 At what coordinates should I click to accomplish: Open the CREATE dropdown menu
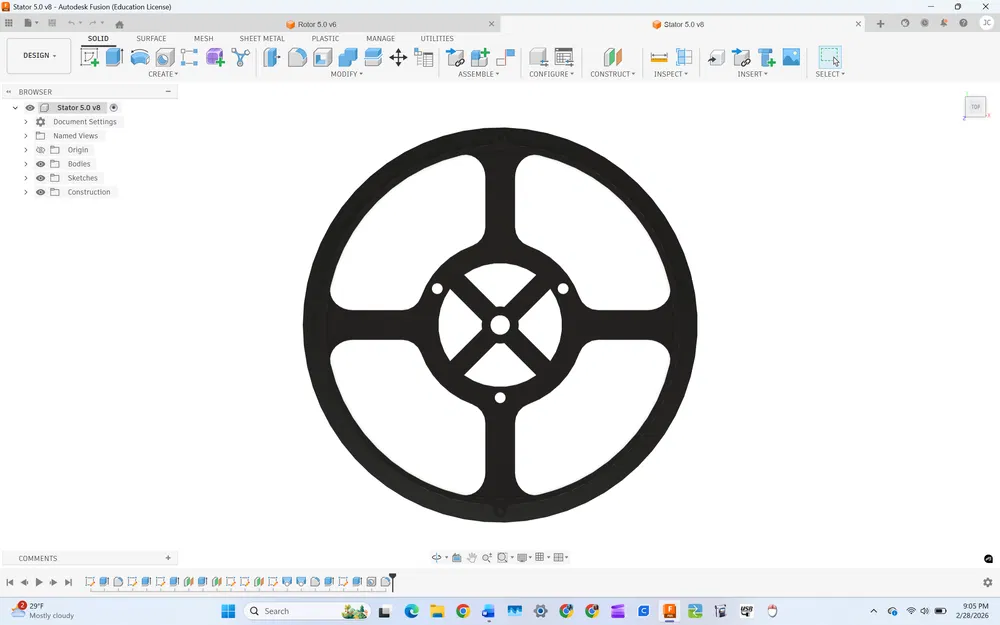click(163, 74)
